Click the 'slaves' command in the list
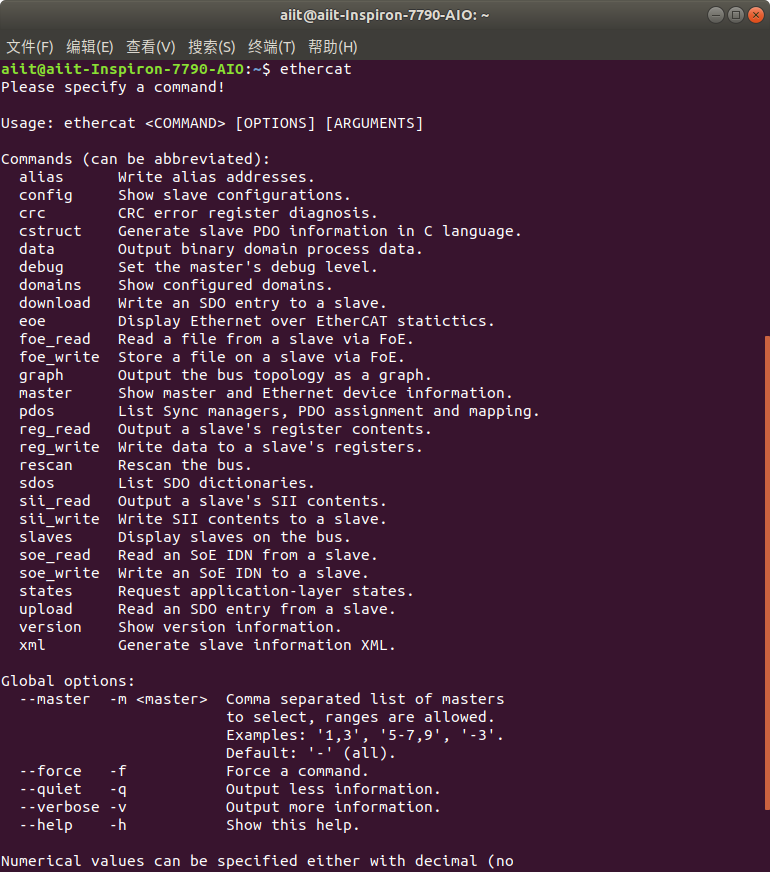Viewport: 770px width, 872px height. (46, 537)
